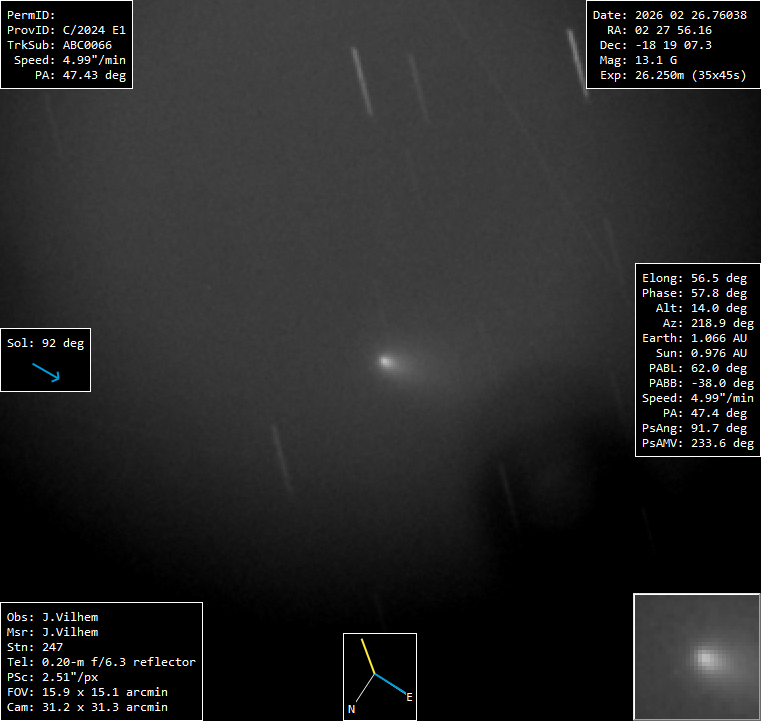This screenshot has height=721, width=761.
Task: Click the 'Speed: 4.99"/min' line in top-left box
Action: [x=70, y=60]
